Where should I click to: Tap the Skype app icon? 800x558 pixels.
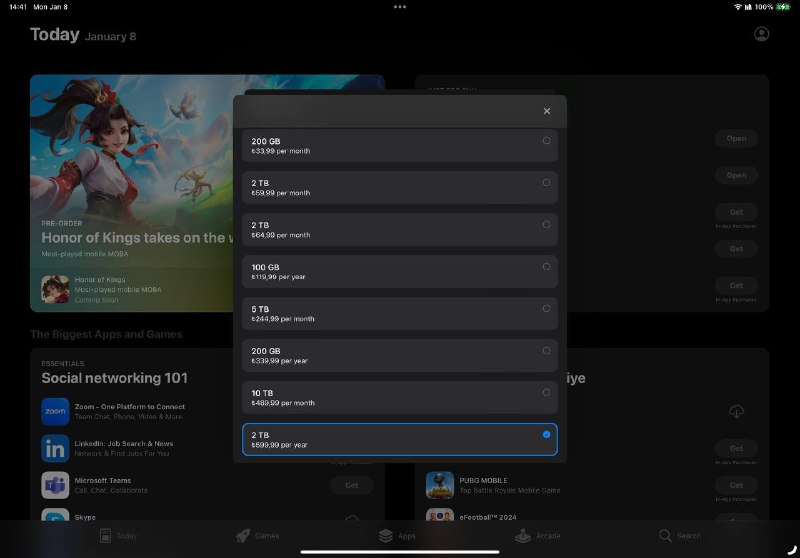point(55,515)
